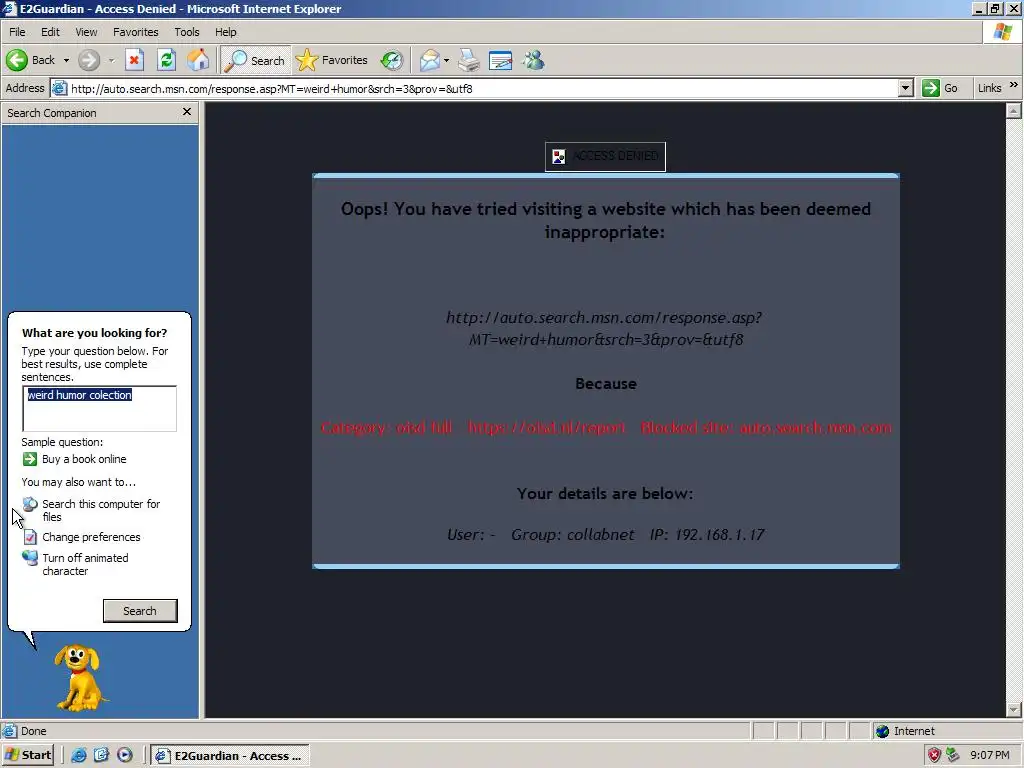The image size is (1024, 768).
Task: Open the Favorites star toolbar button
Action: (x=332, y=60)
